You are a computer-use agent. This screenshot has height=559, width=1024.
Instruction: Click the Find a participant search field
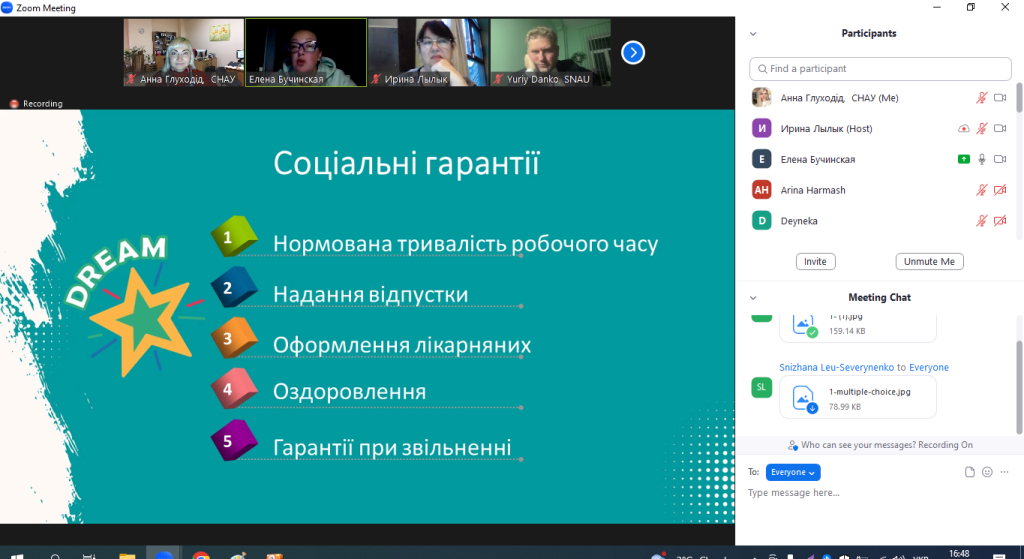880,69
